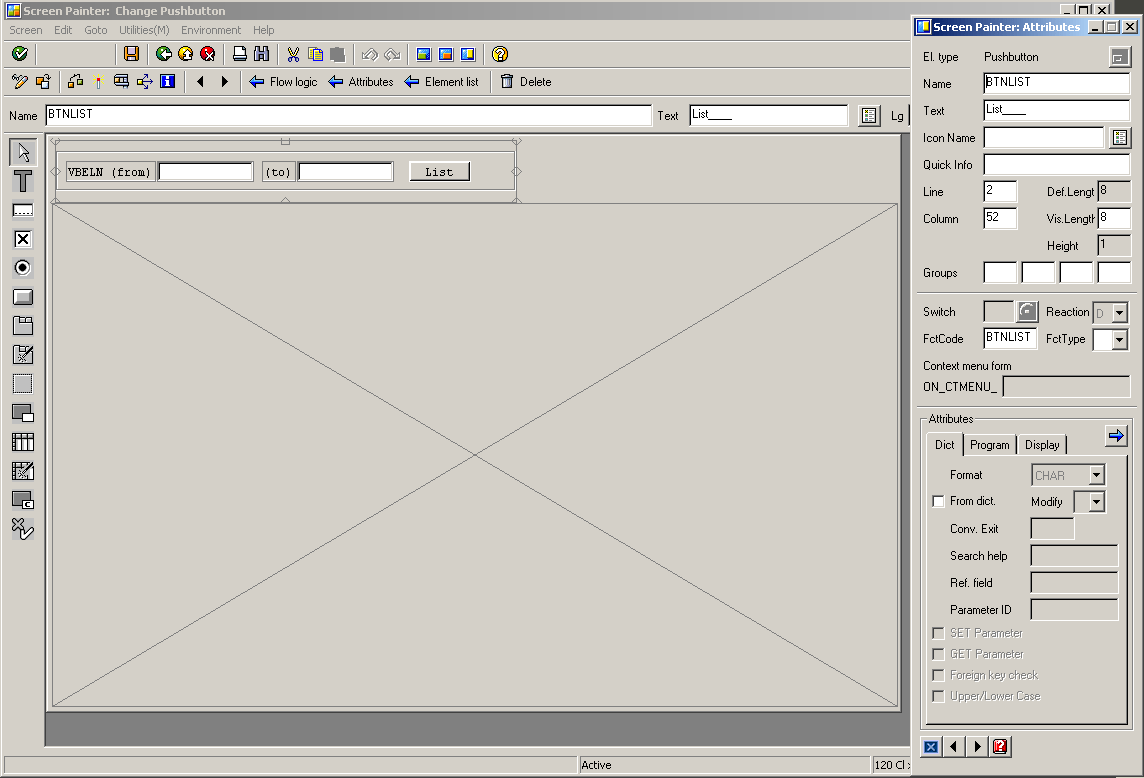This screenshot has height=778, width=1144.
Task: Close attributes with blue X icon
Action: (930, 747)
